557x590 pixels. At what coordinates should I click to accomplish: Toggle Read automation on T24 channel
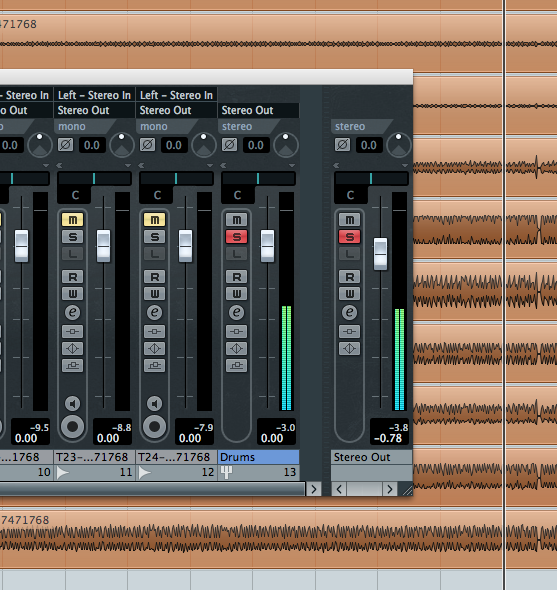click(x=155, y=277)
